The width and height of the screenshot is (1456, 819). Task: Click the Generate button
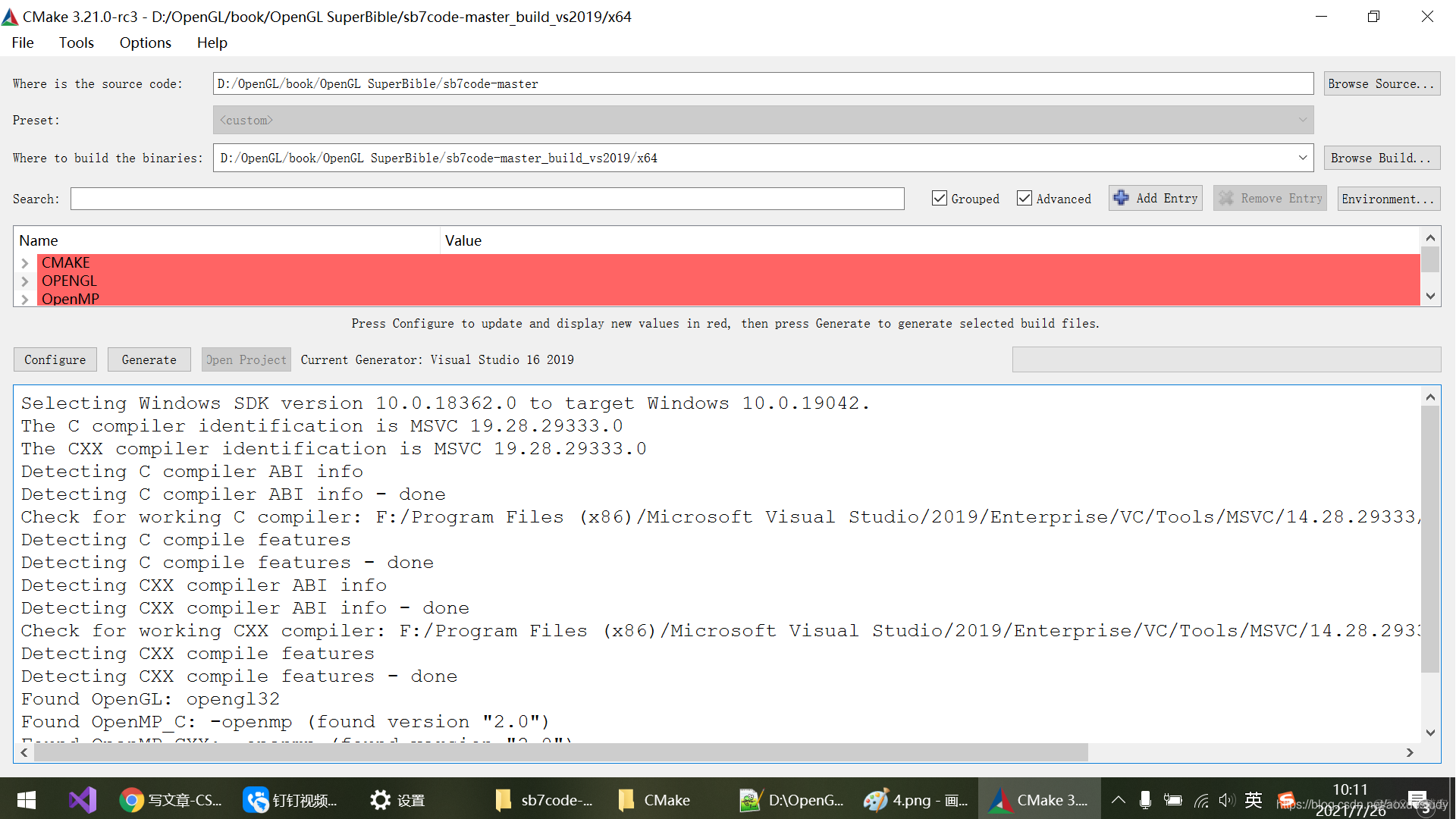tap(148, 359)
